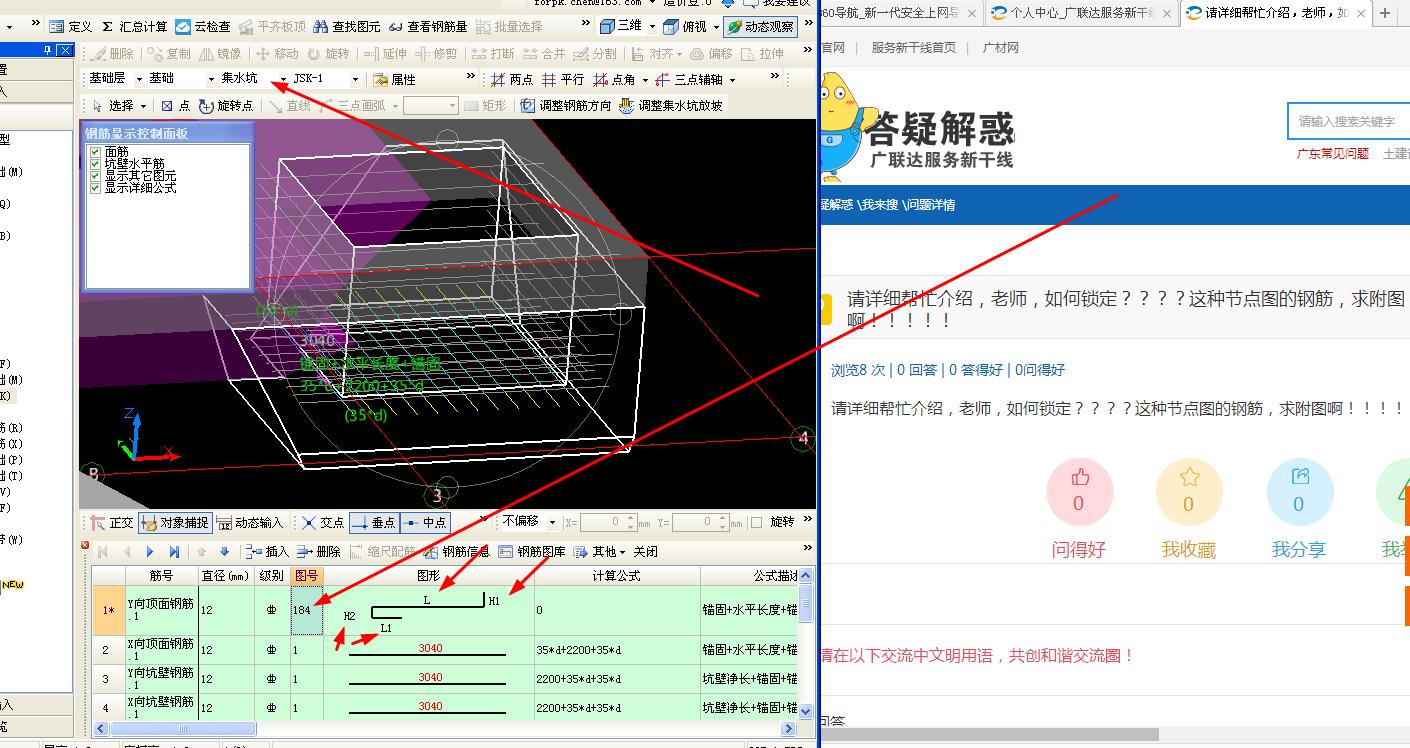Click 调整集水坑放坡 adjust sump slope
Screen dimensions: 1410x748
[670, 105]
